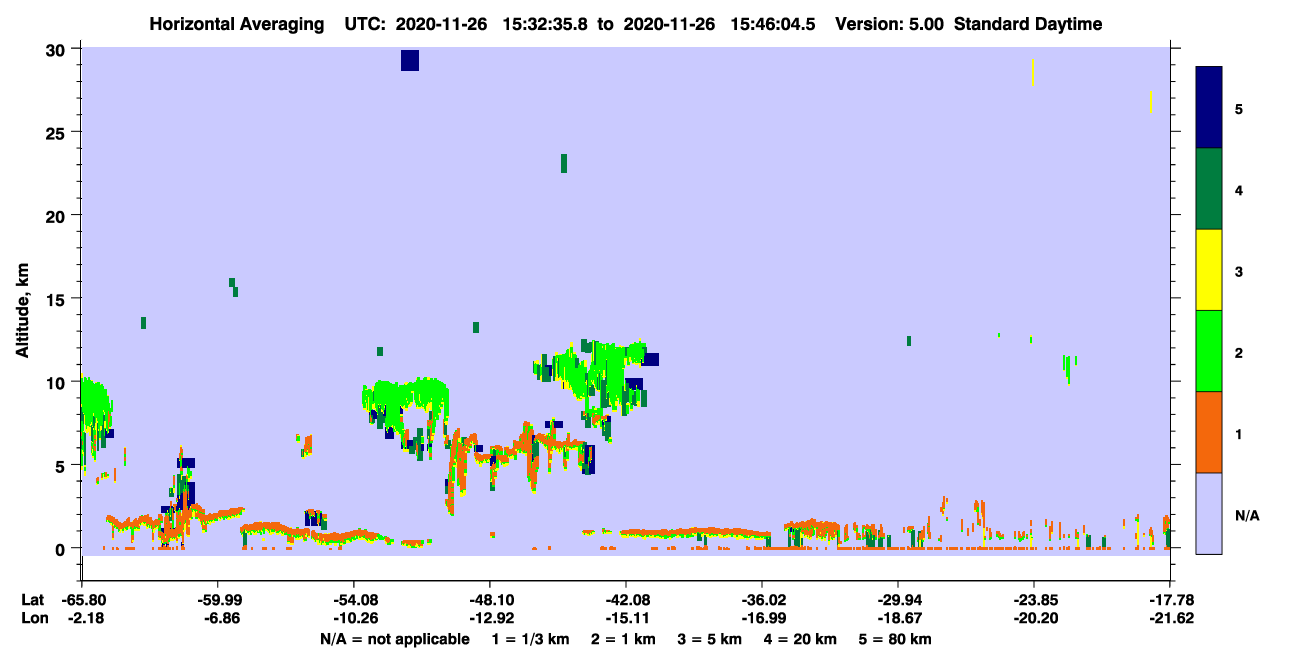Click the '4 = 20 km' legend entry
The image size is (1300, 667).
(800, 639)
